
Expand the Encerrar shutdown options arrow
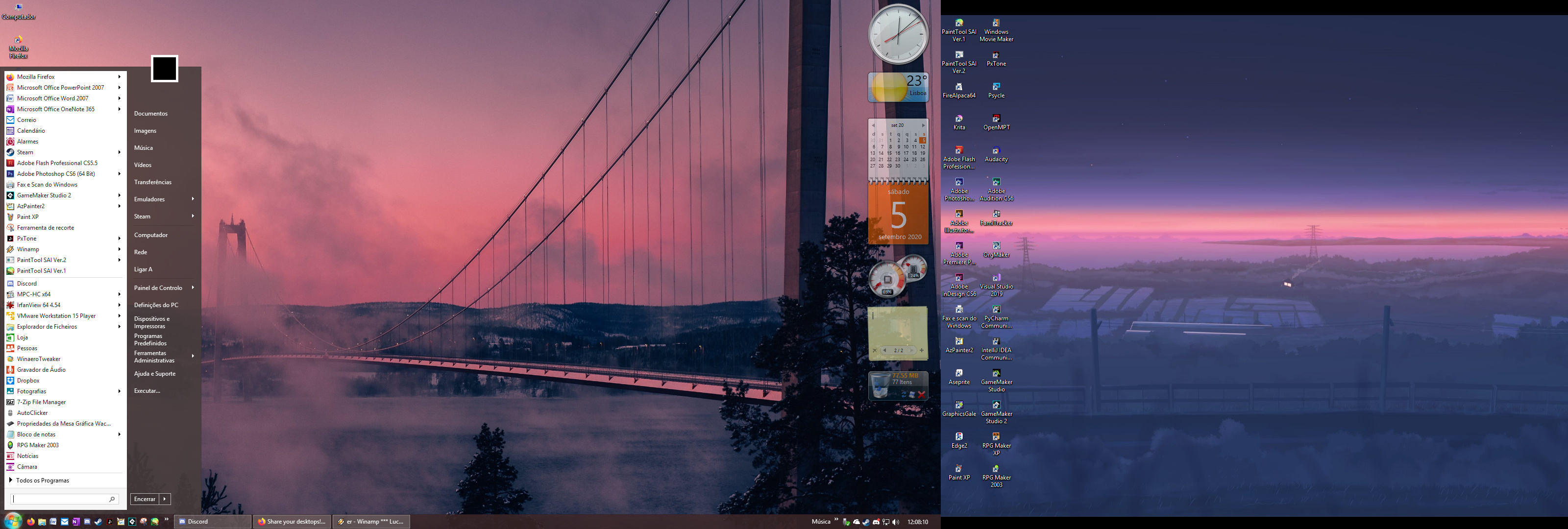pyautogui.click(x=164, y=499)
